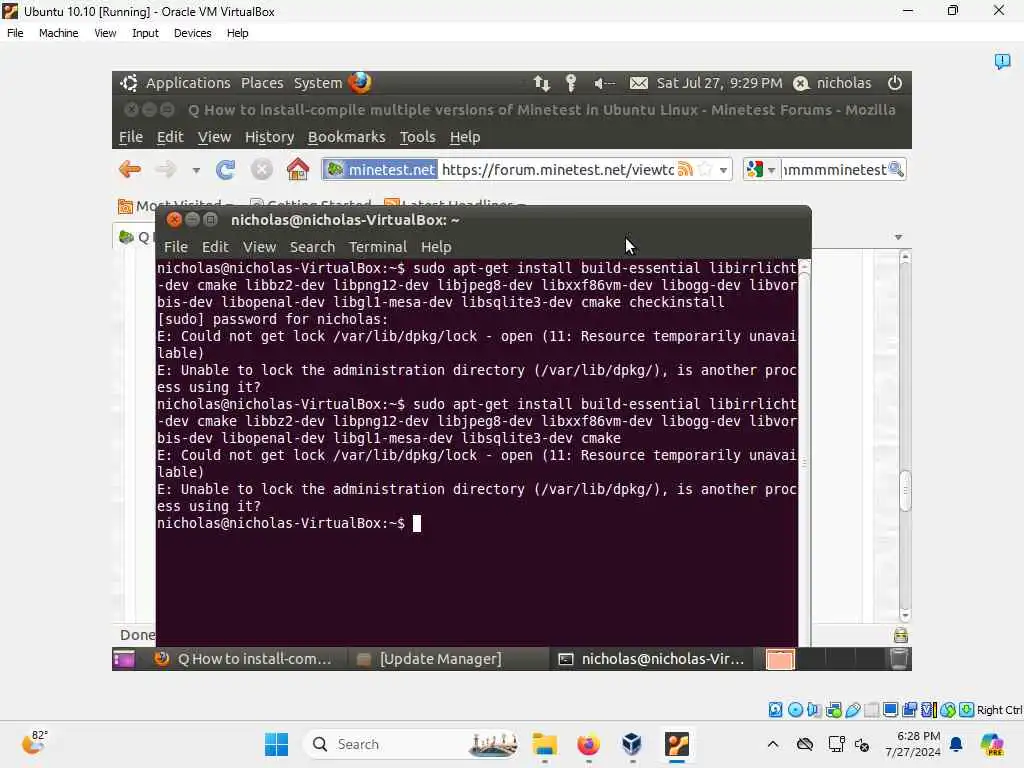The image size is (1024, 768).
Task: Open the System menu in Ubuntu panel
Action: 318,83
